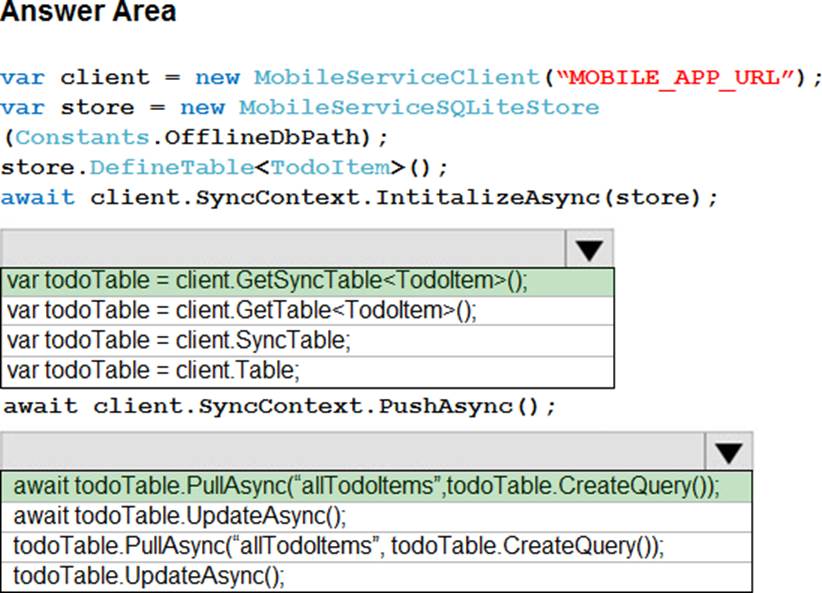This screenshot has height=593, width=822.
Task: Expand the second dropdown arrow below PushAsync line
Action: [728, 452]
